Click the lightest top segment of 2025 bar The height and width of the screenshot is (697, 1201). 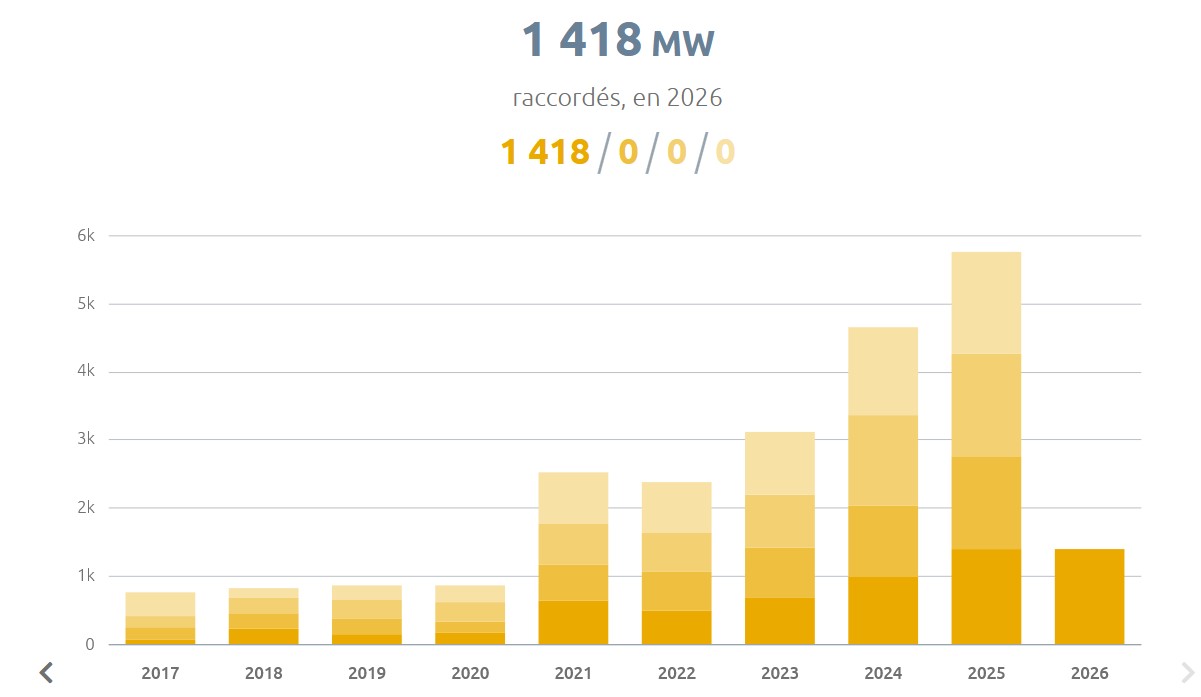986,302
